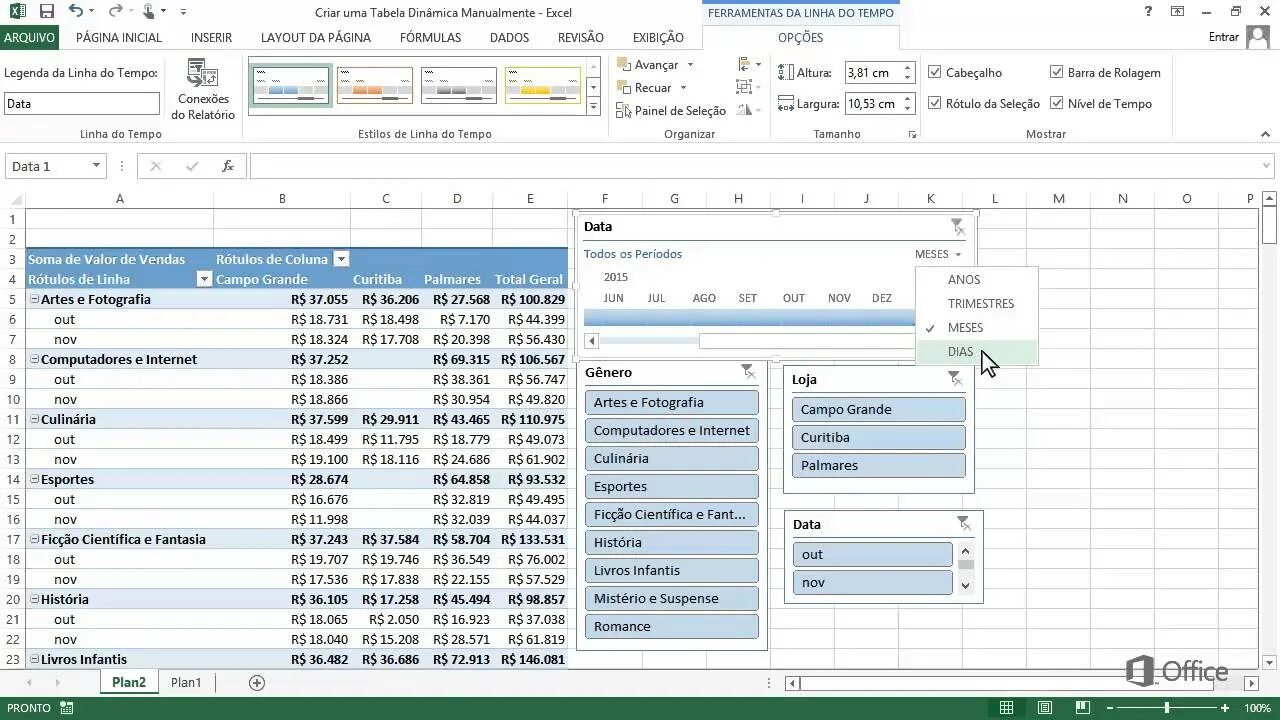Clear filter on Loja slicer

coord(955,379)
